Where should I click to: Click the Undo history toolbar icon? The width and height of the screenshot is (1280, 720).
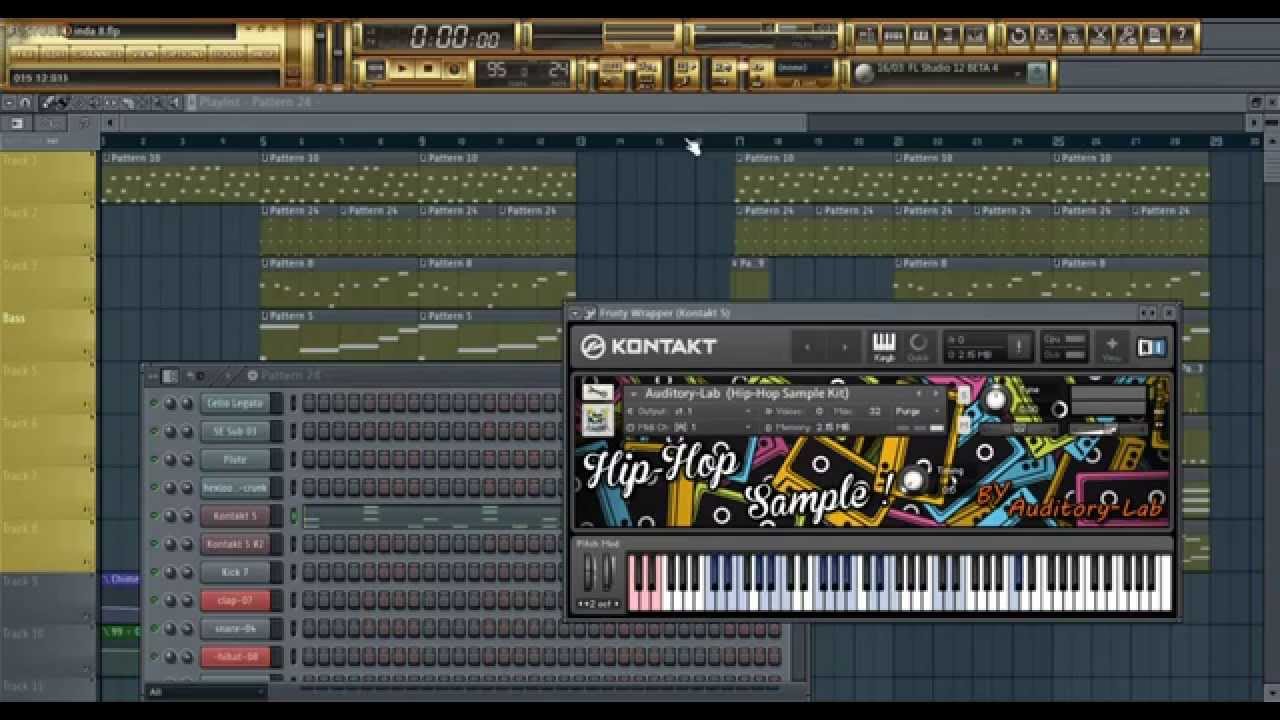point(1018,37)
